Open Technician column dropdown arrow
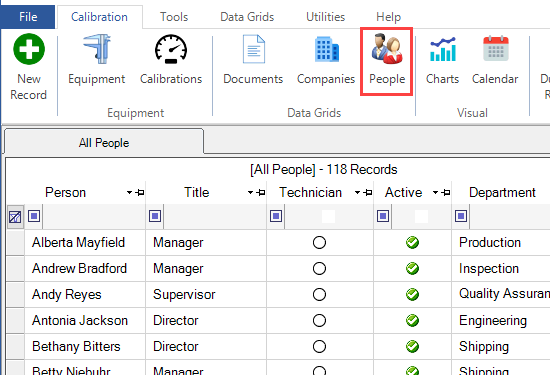Viewport: 550px width, 375px height. (357, 192)
